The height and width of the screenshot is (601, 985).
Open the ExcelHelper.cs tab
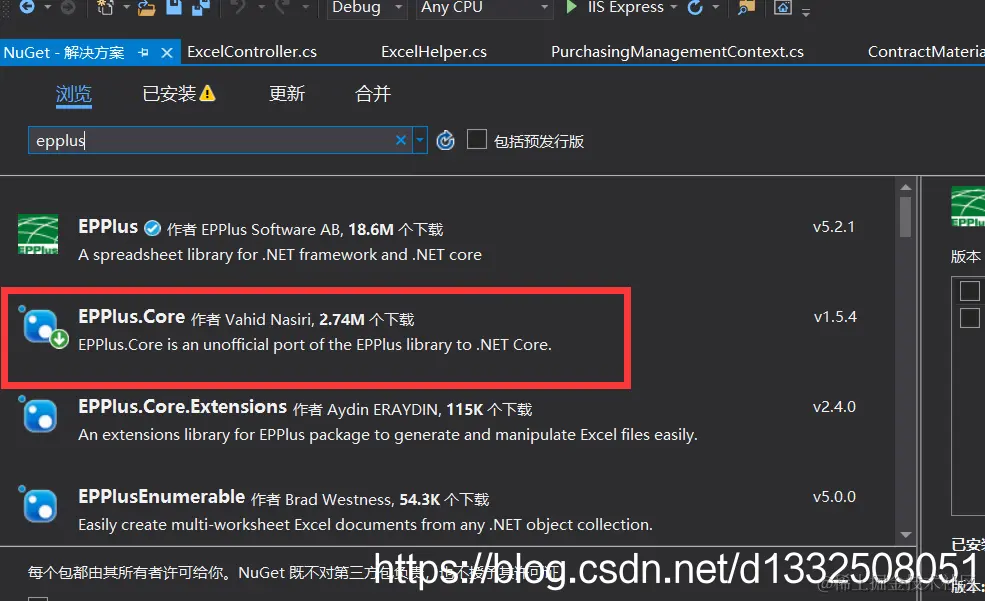click(x=433, y=52)
